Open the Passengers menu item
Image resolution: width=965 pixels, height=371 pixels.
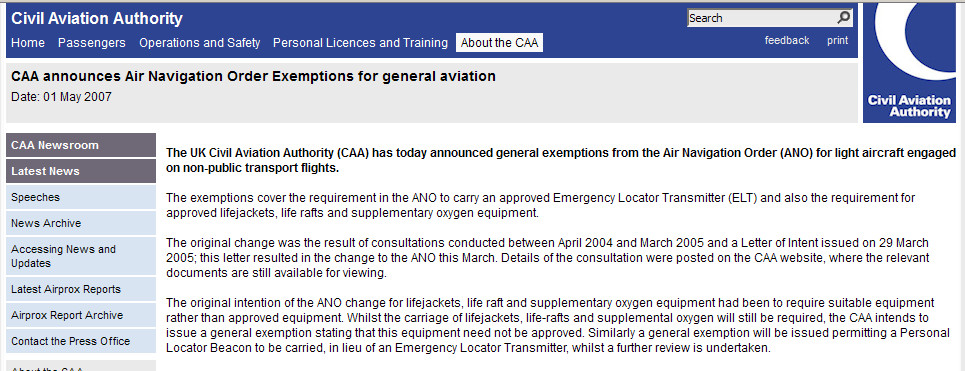92,43
